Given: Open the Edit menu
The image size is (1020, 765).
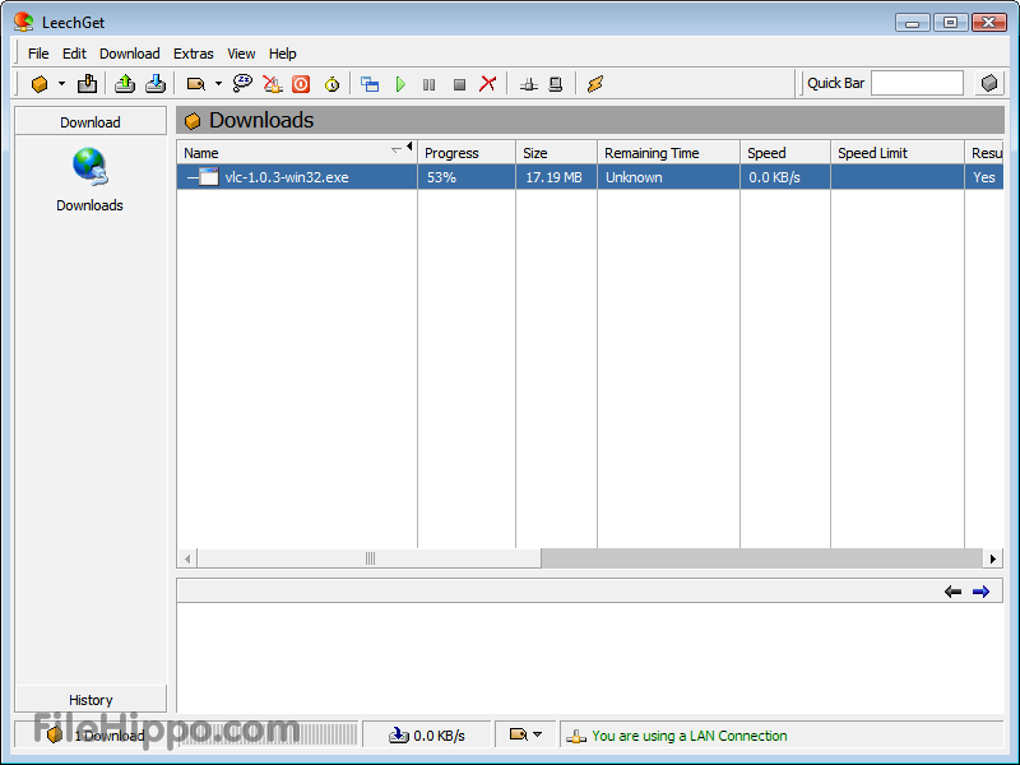Looking at the screenshot, I should pyautogui.click(x=74, y=53).
